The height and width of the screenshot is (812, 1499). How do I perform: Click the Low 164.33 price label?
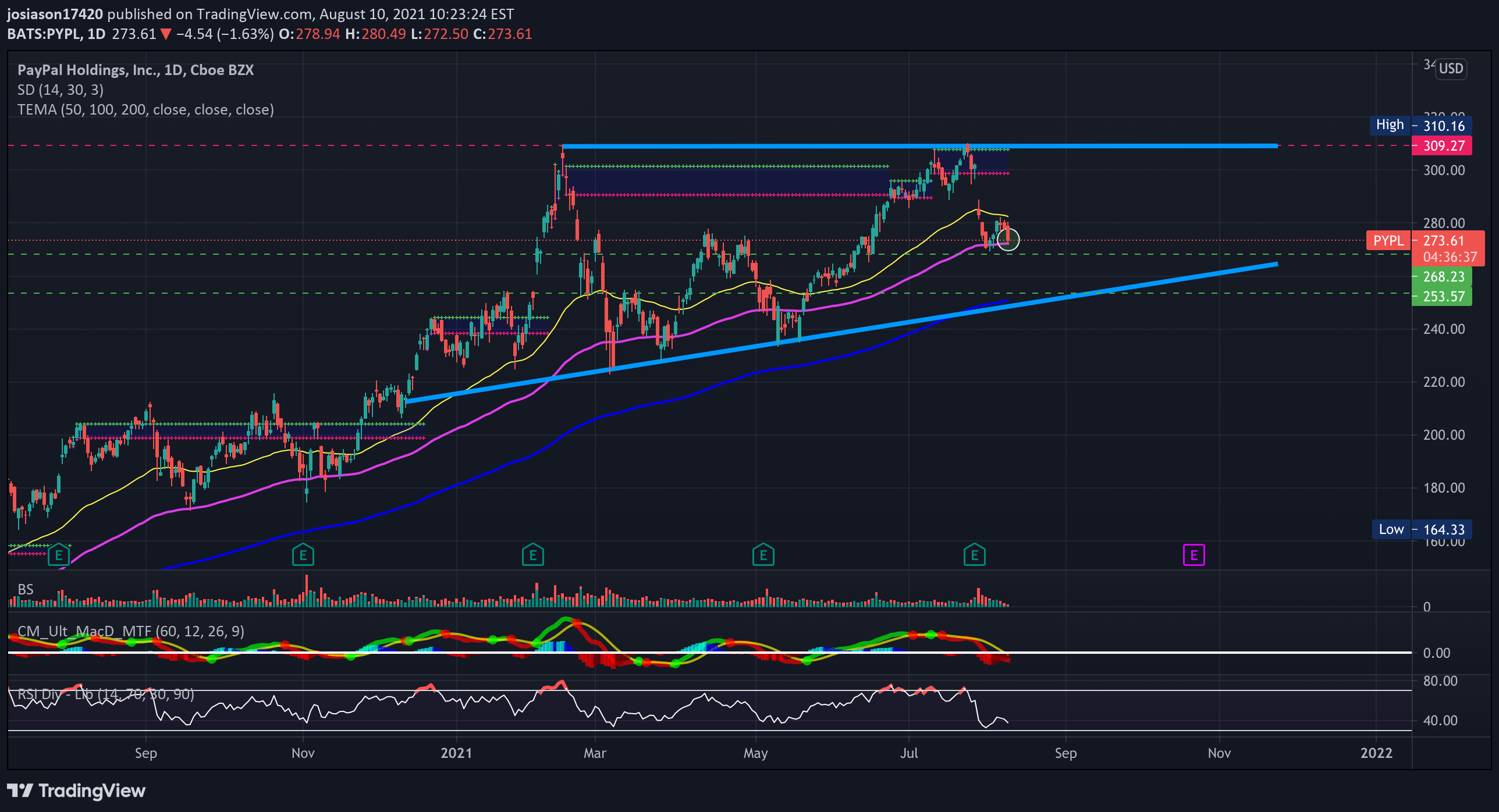pos(1422,529)
